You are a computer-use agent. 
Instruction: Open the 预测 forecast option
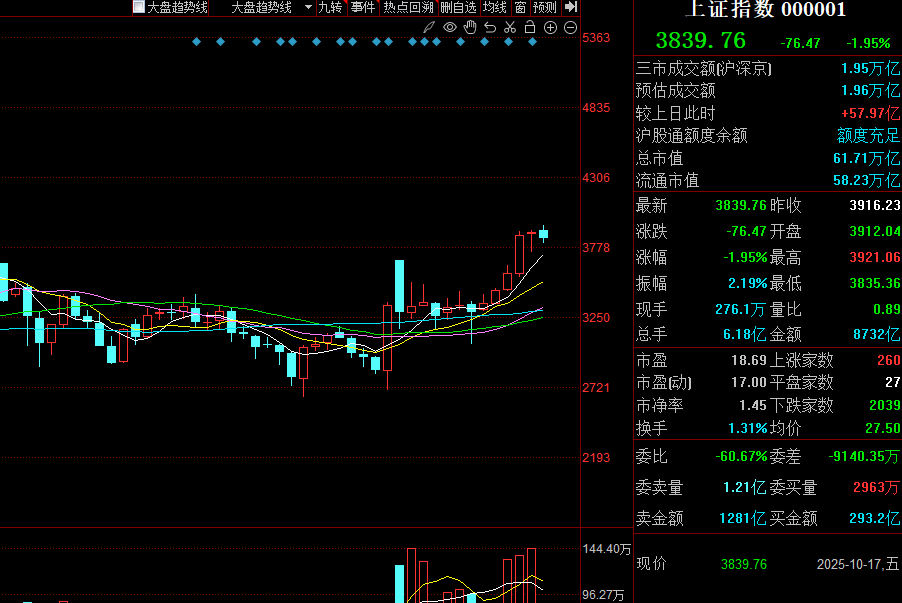(544, 7)
